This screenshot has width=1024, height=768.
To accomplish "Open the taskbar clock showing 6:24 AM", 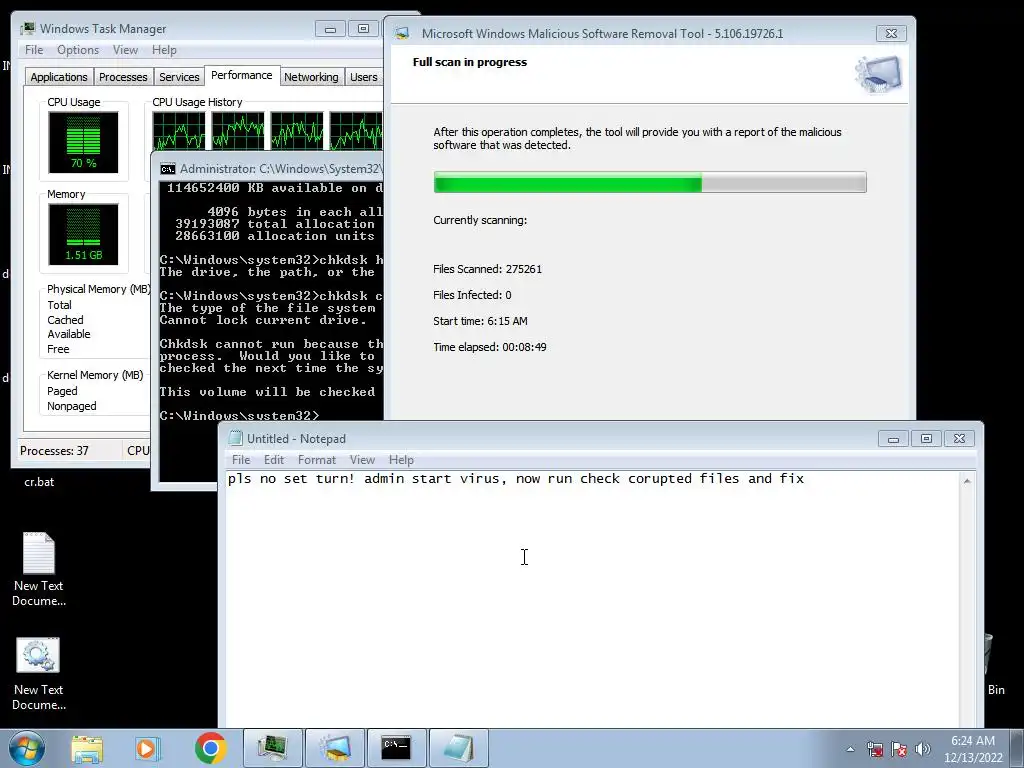I will [973, 749].
